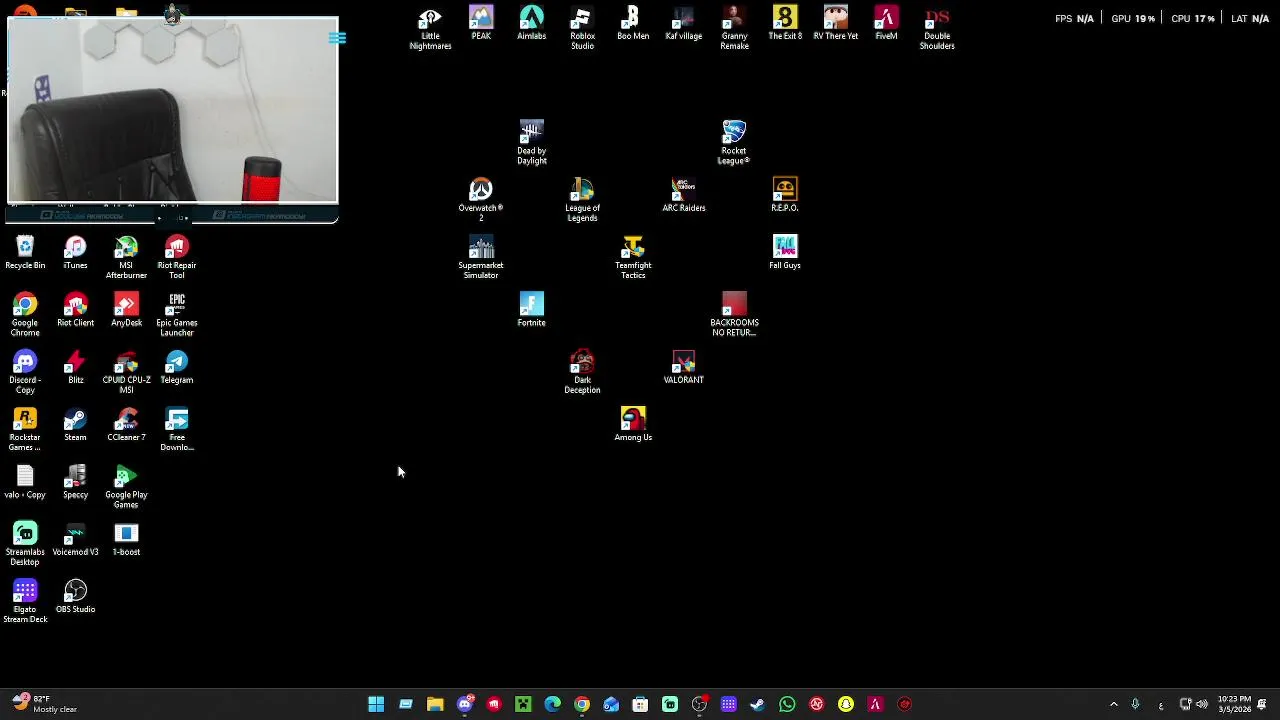Open File Explorer from the taskbar
The image size is (1280, 720).
click(x=435, y=705)
